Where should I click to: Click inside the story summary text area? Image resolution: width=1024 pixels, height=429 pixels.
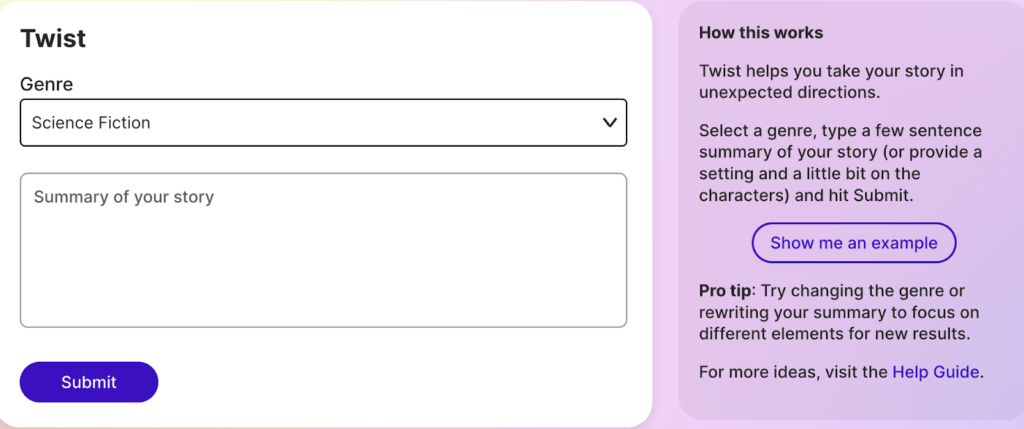tap(322, 250)
